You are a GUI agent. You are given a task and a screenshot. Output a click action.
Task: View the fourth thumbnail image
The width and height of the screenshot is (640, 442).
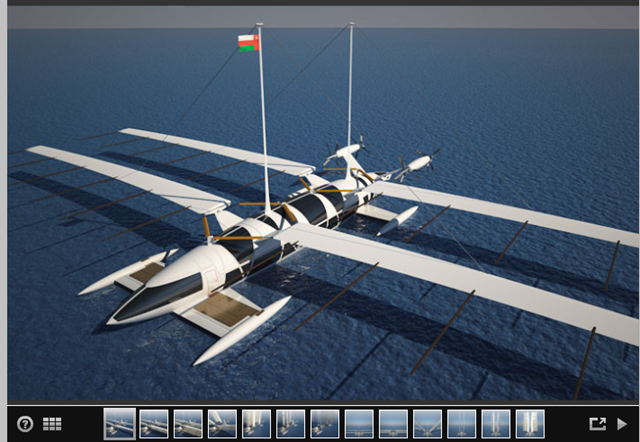tap(222, 424)
